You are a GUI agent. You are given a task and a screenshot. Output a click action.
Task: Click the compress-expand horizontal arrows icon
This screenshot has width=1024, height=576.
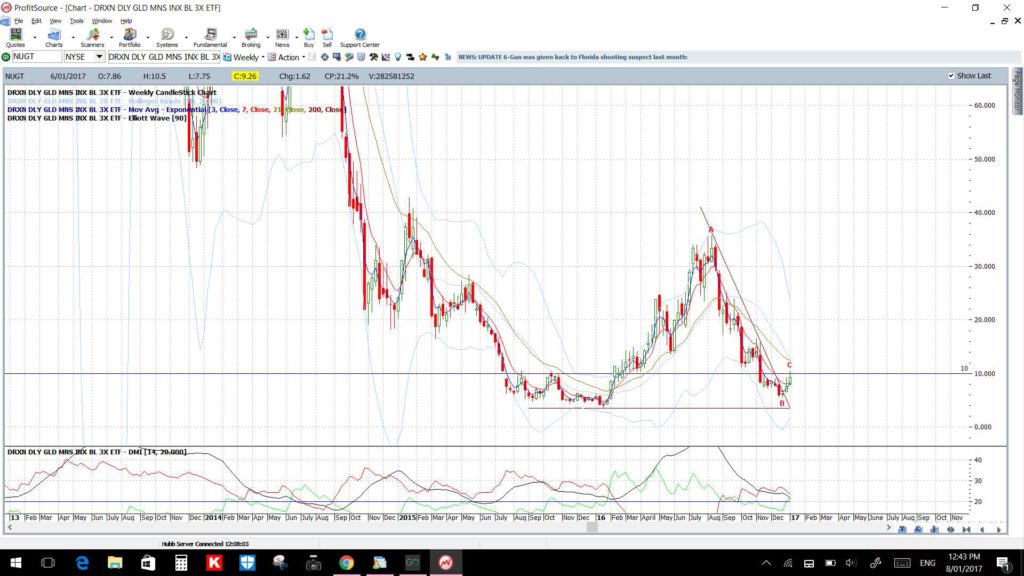coord(951,530)
